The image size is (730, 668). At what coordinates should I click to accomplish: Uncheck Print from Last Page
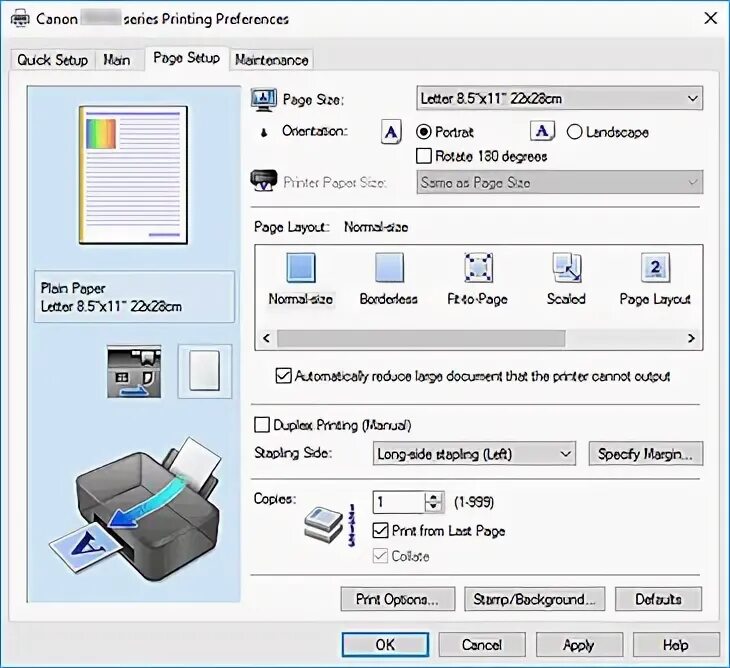(x=380, y=530)
